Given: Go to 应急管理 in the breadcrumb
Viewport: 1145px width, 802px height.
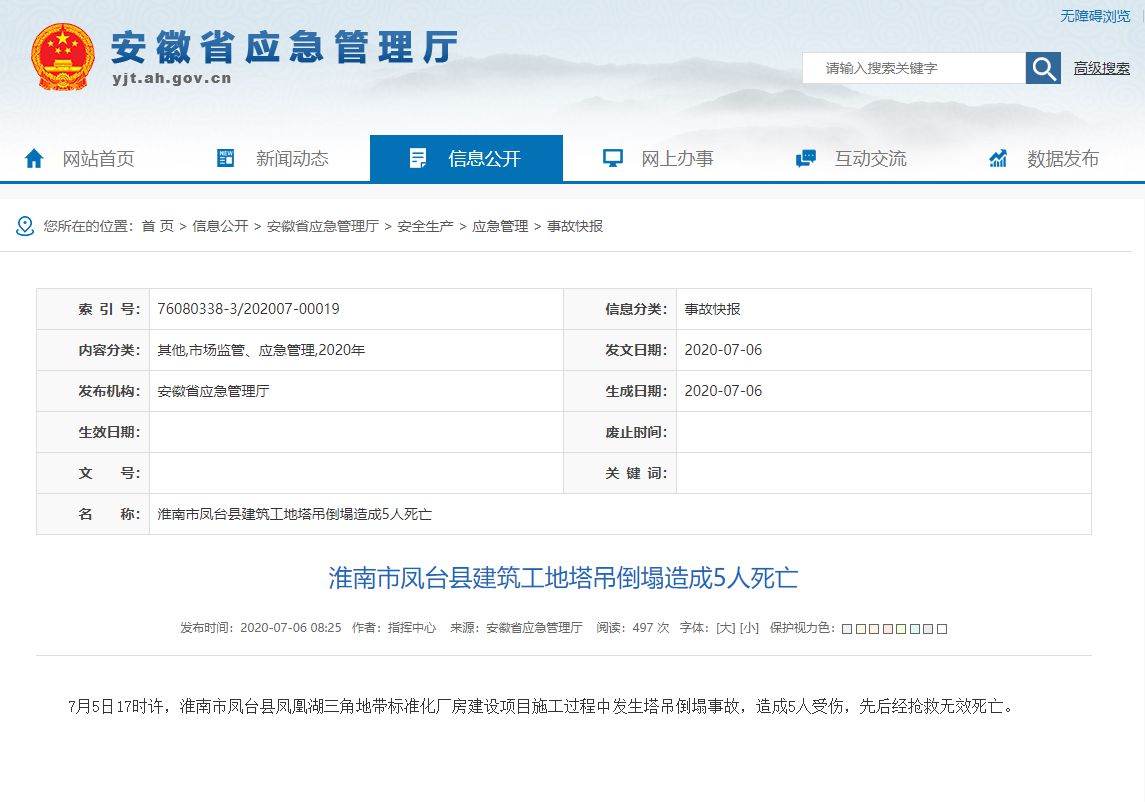Looking at the screenshot, I should click(x=500, y=226).
